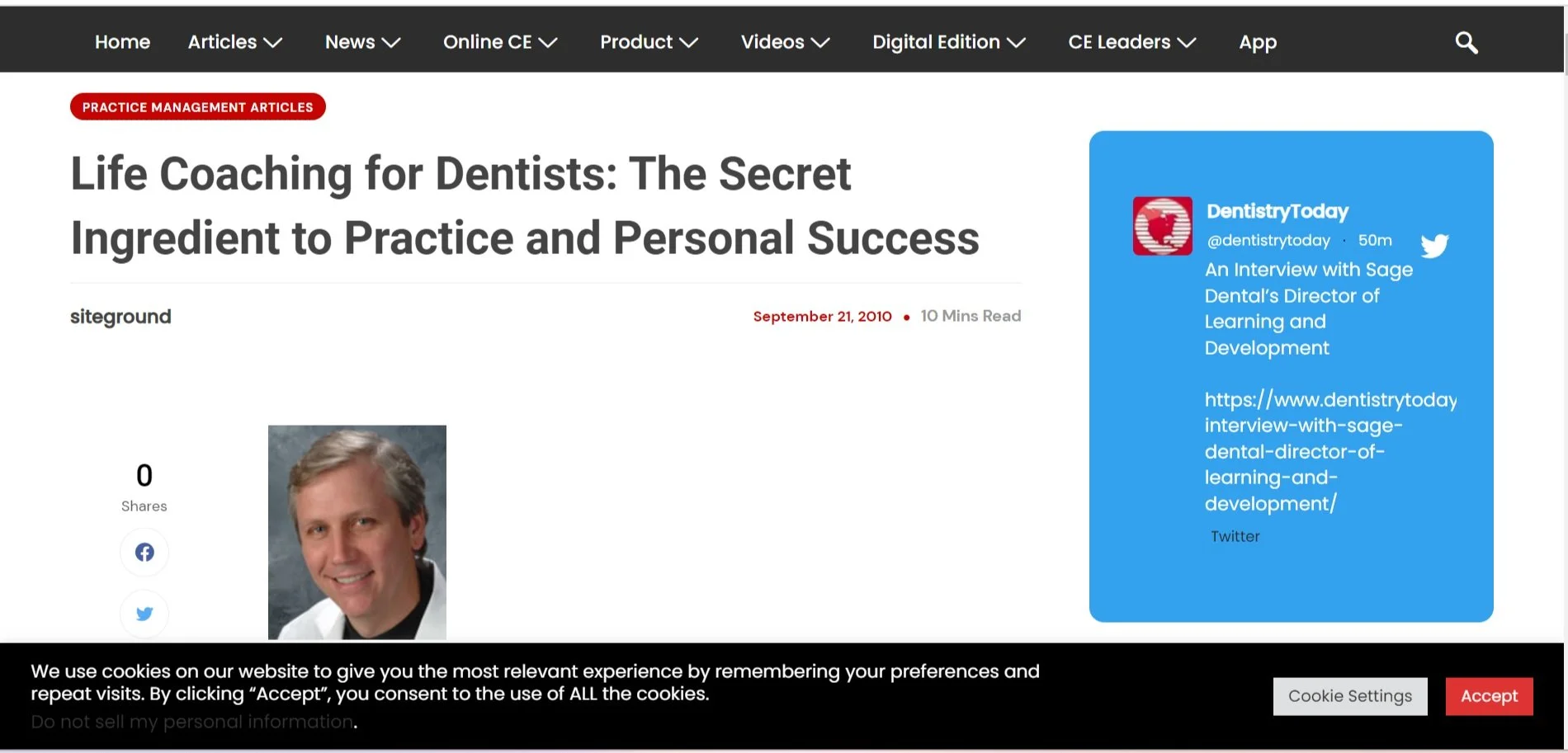Share article via Twitter icon
This screenshot has height=753, width=1568.
(x=144, y=614)
